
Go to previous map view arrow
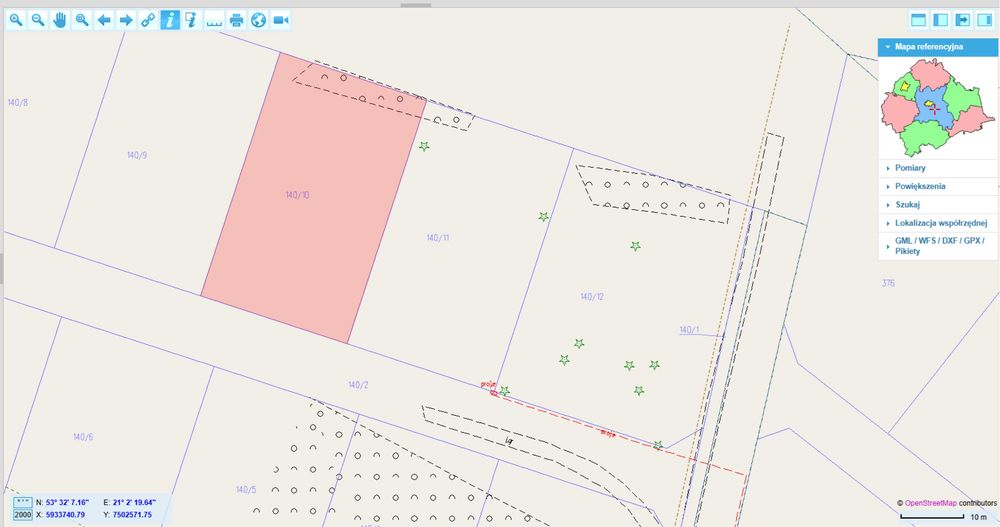click(x=104, y=20)
